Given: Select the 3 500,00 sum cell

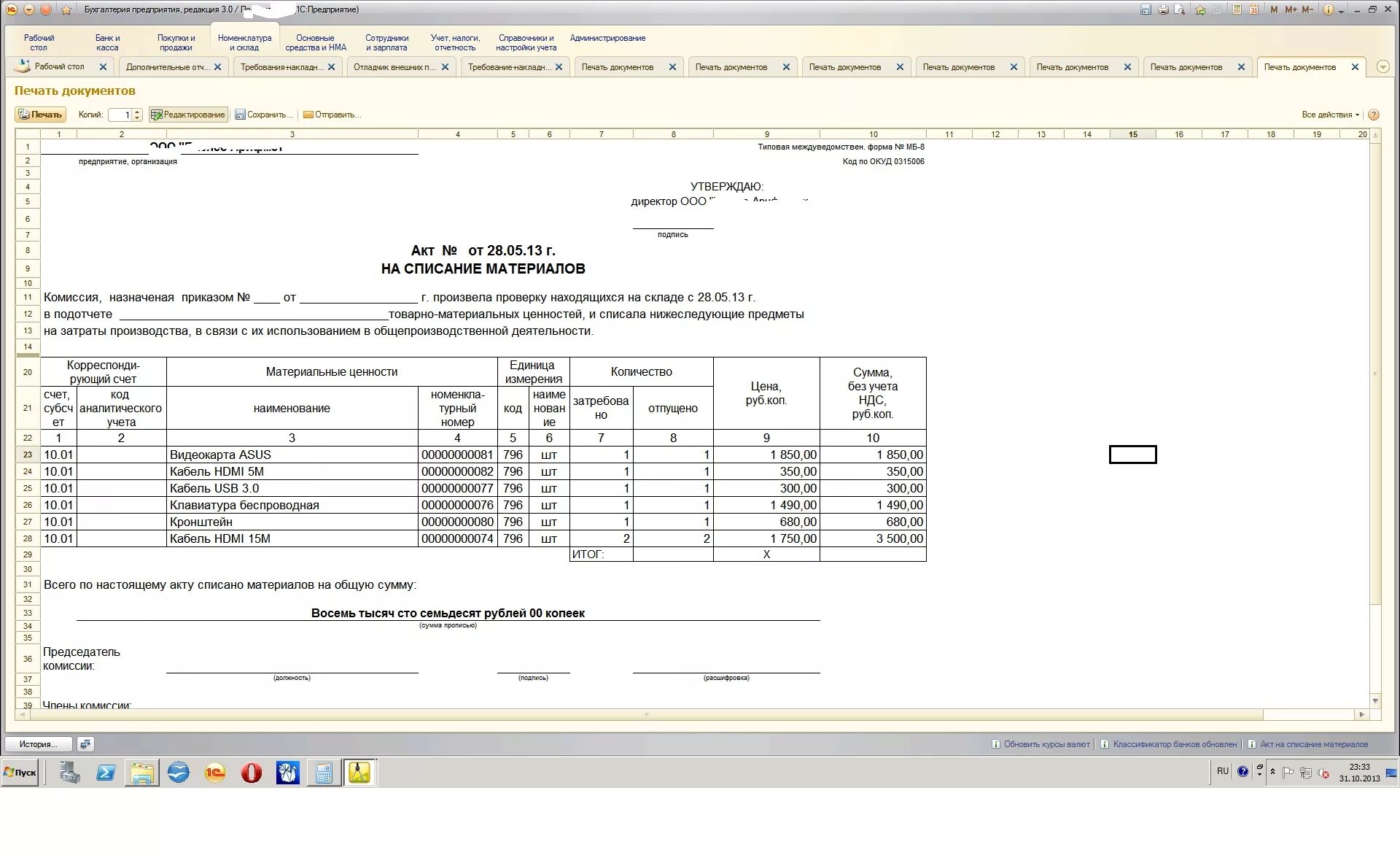Looking at the screenshot, I should [873, 538].
